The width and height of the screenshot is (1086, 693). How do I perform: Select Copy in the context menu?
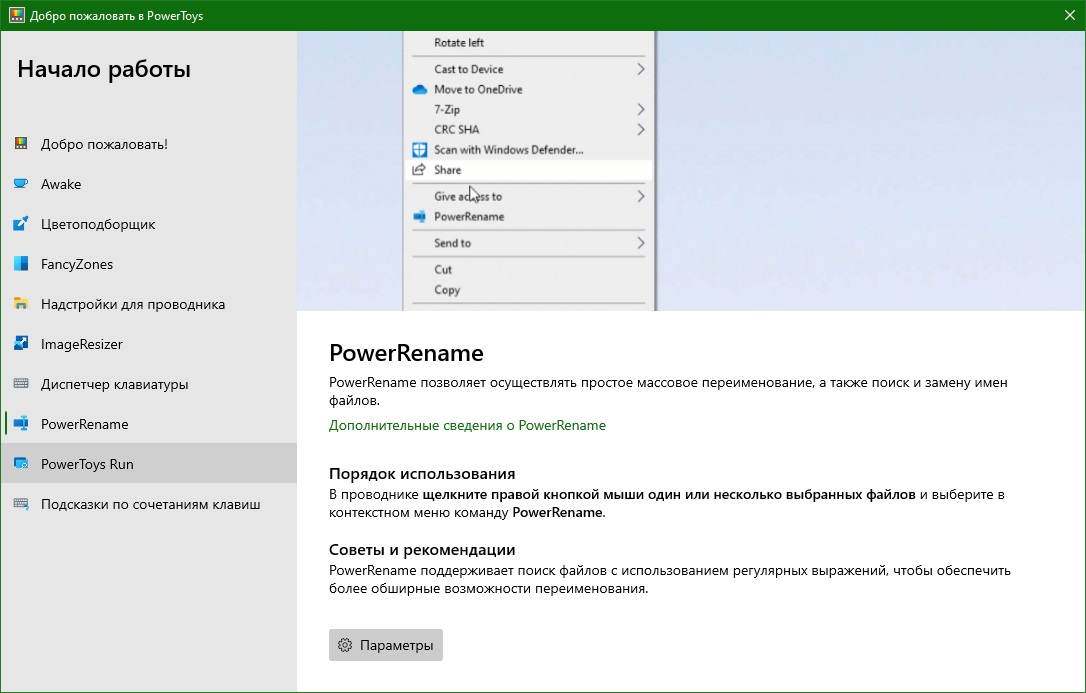[x=446, y=290]
